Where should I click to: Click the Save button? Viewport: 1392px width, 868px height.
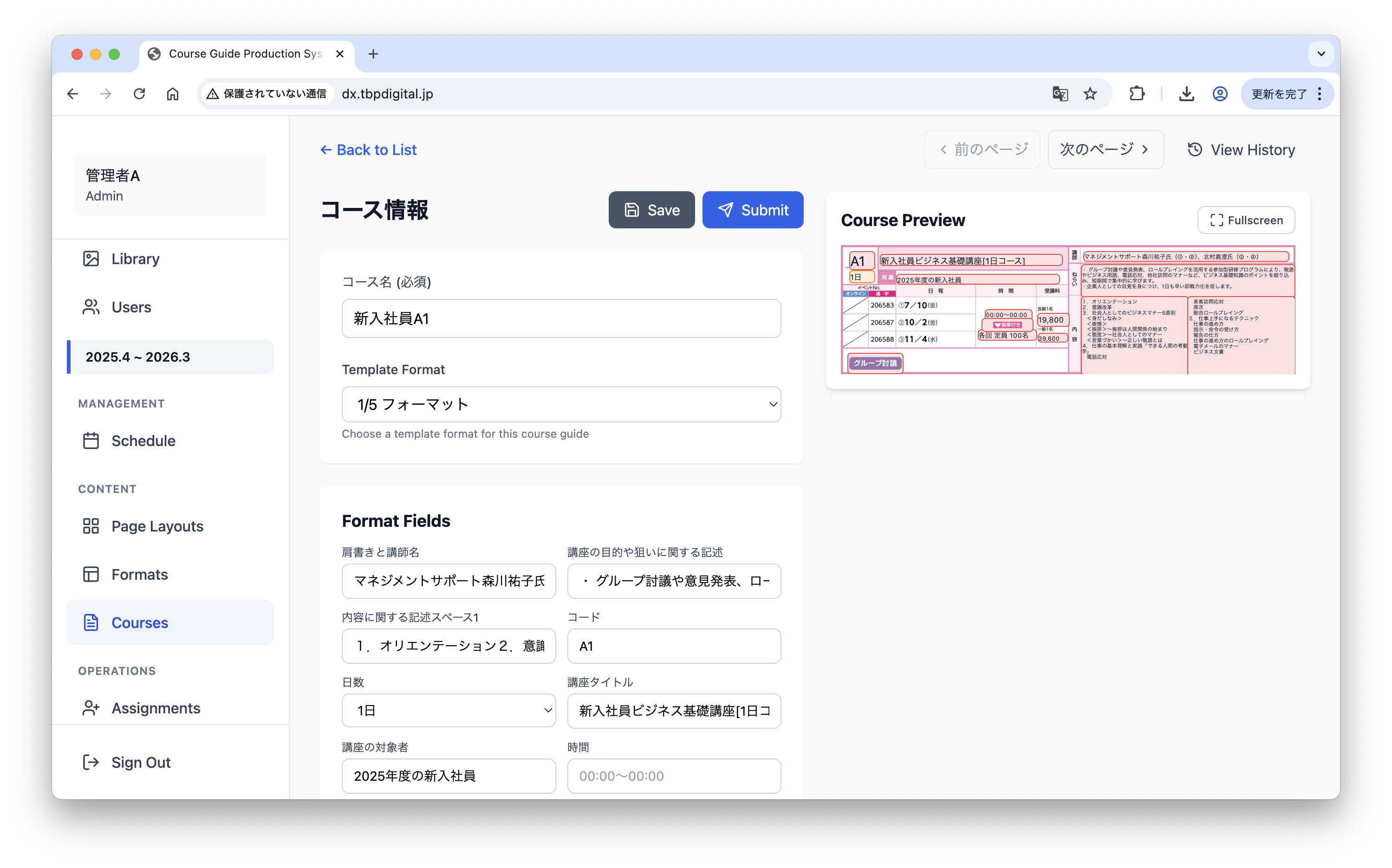coord(651,209)
